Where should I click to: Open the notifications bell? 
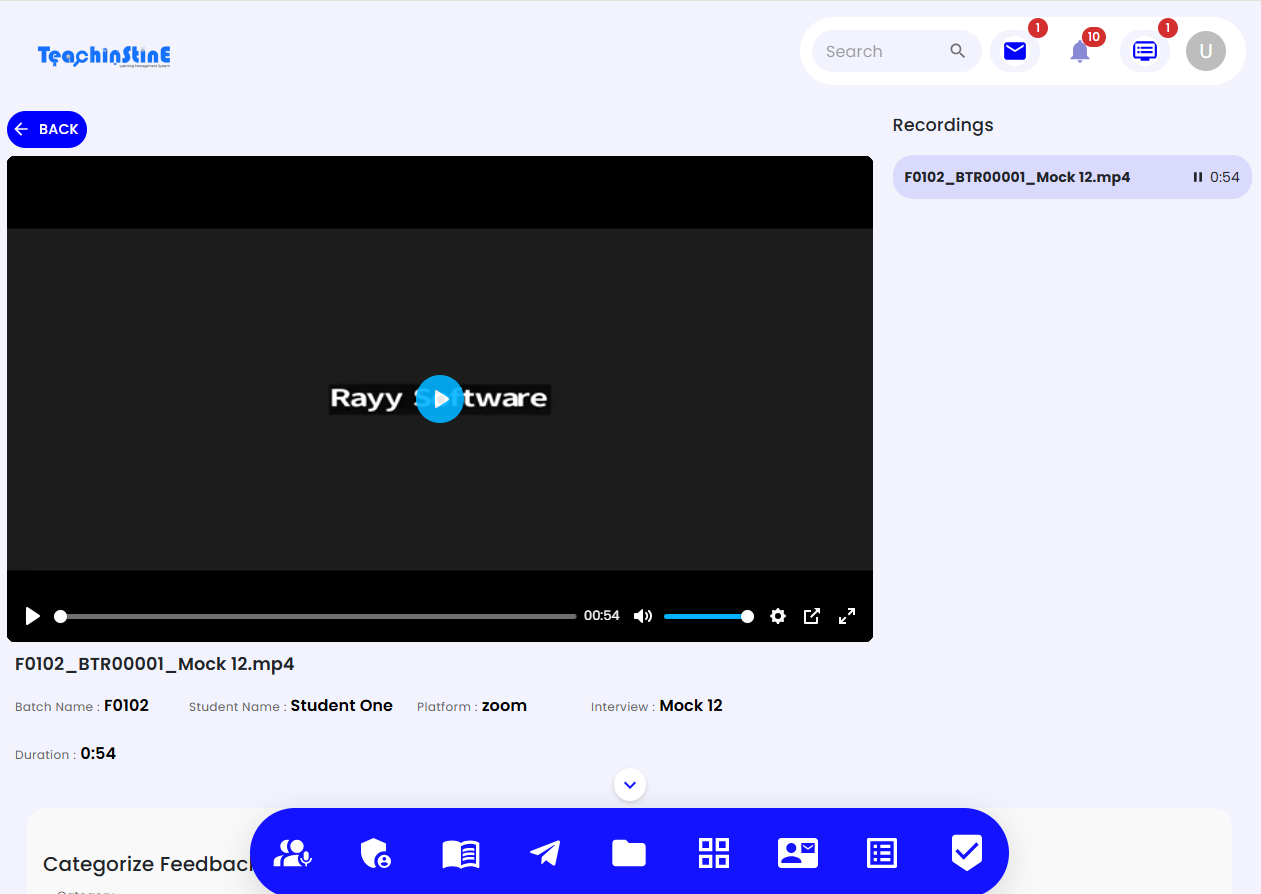[1080, 52]
